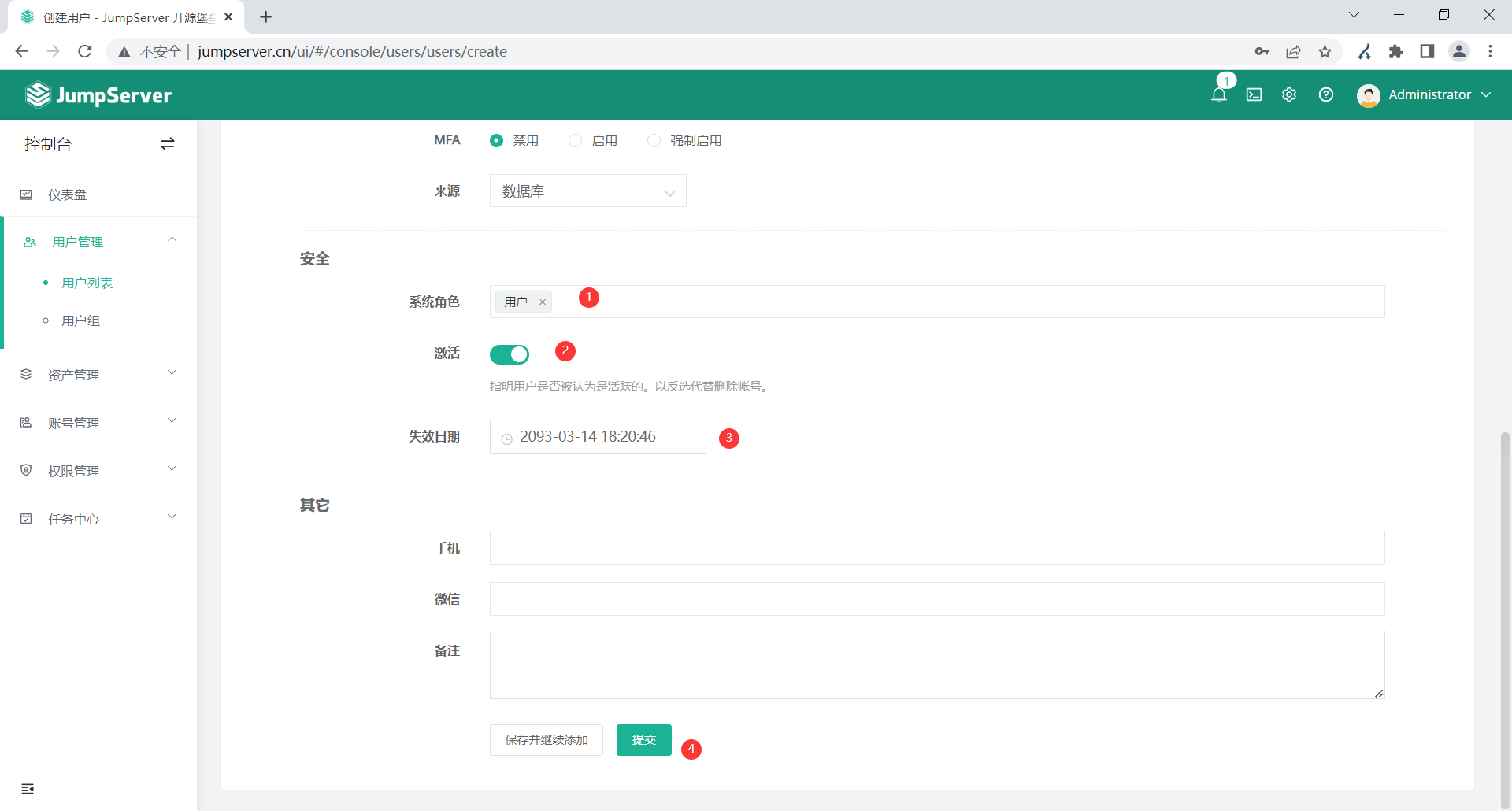Click the JumpServer logo

[x=98, y=95]
